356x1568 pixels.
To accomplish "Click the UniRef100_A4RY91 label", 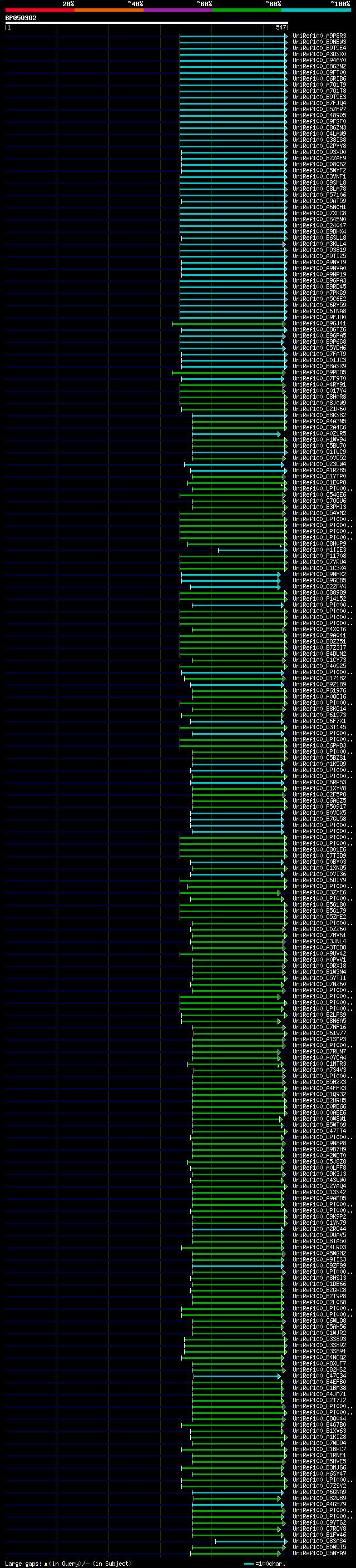I will (x=319, y=385).
